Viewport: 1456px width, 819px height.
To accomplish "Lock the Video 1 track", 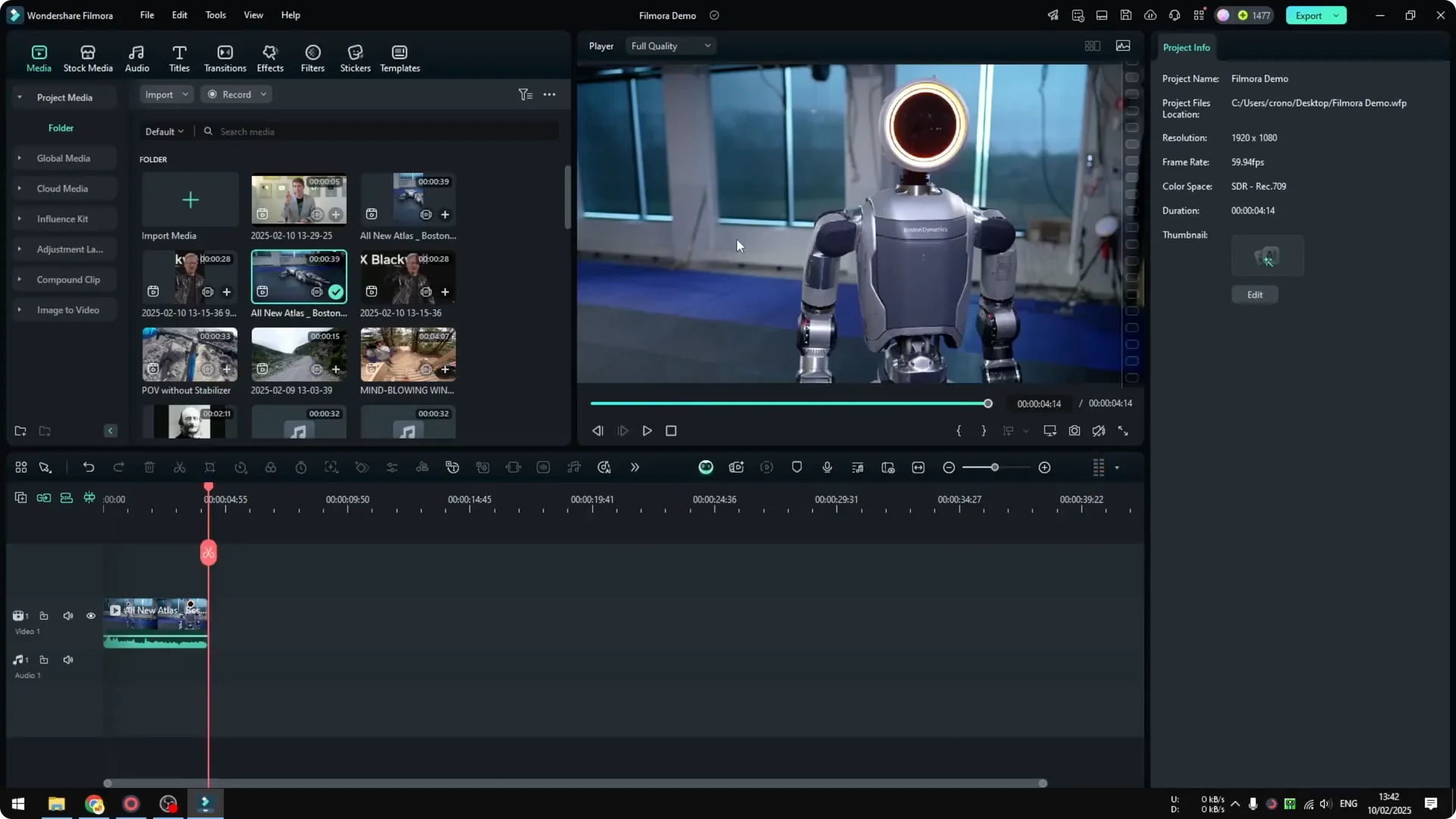I will coord(43,616).
